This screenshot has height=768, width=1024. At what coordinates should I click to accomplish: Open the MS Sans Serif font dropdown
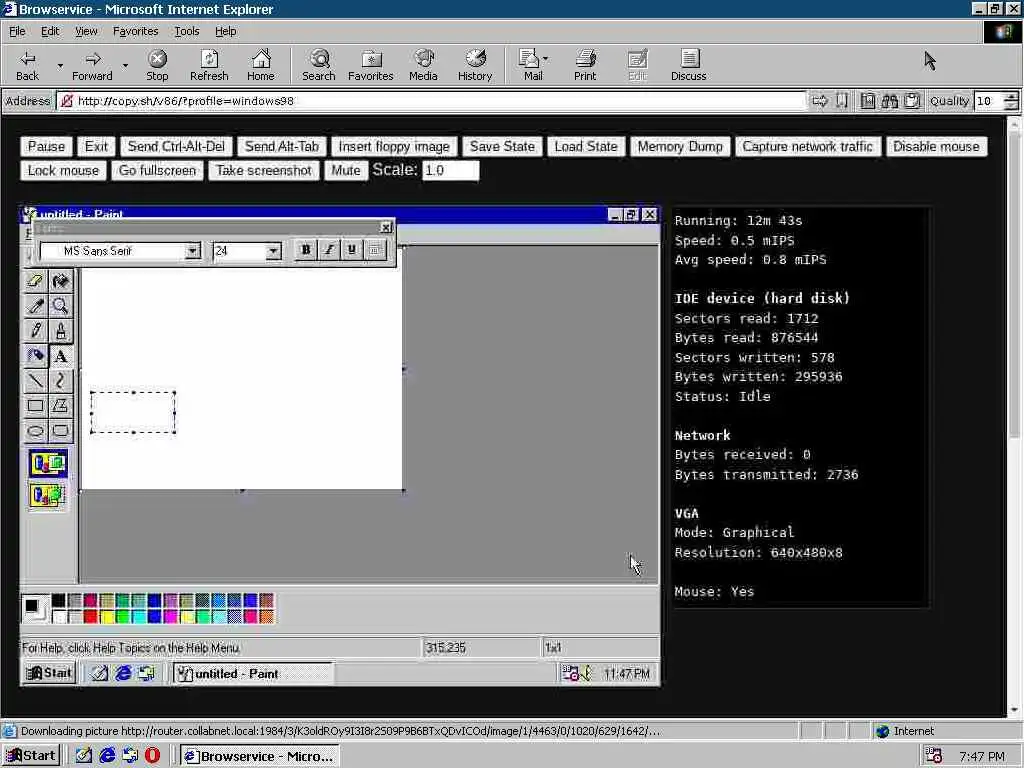[192, 251]
